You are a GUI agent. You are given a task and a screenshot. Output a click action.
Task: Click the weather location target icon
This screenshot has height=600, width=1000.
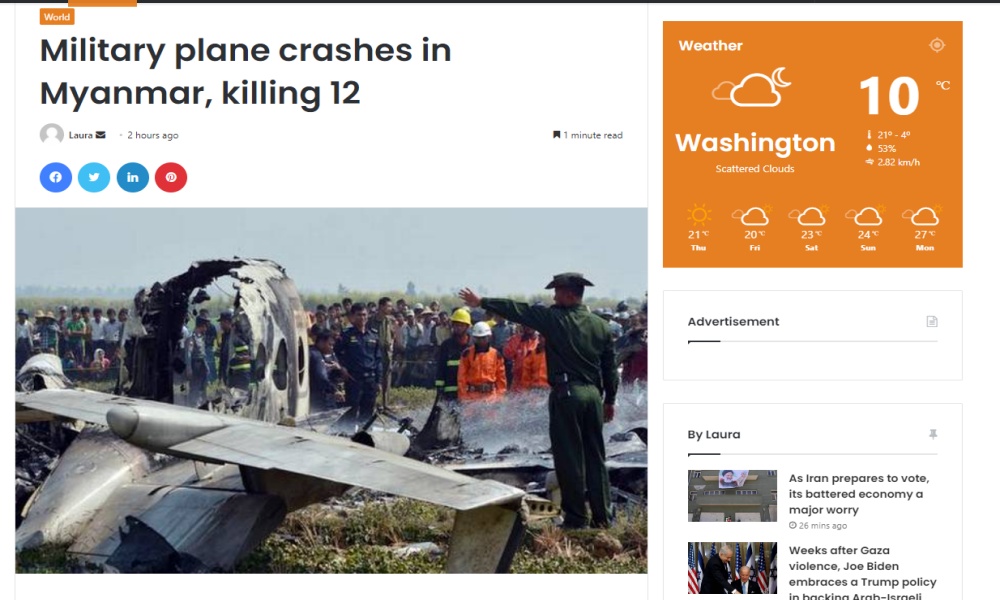(937, 45)
